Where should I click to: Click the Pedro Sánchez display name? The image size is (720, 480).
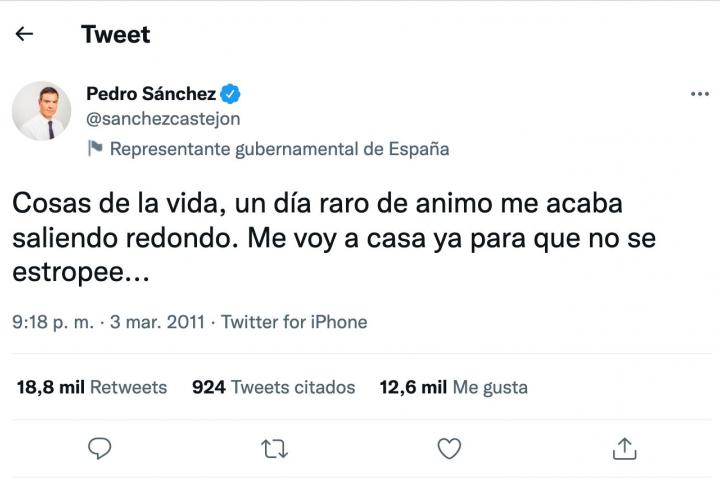point(151,94)
